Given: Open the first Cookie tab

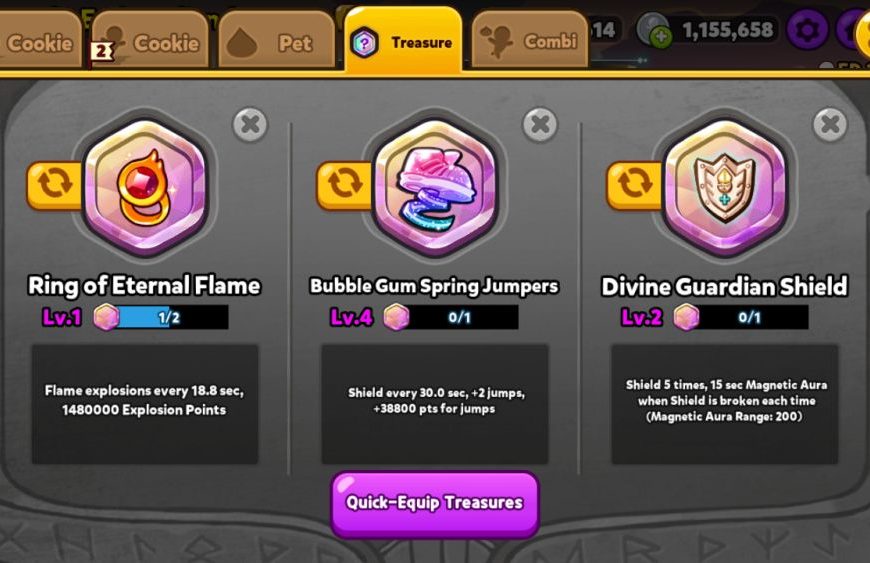Looking at the screenshot, I should pos(39,42).
